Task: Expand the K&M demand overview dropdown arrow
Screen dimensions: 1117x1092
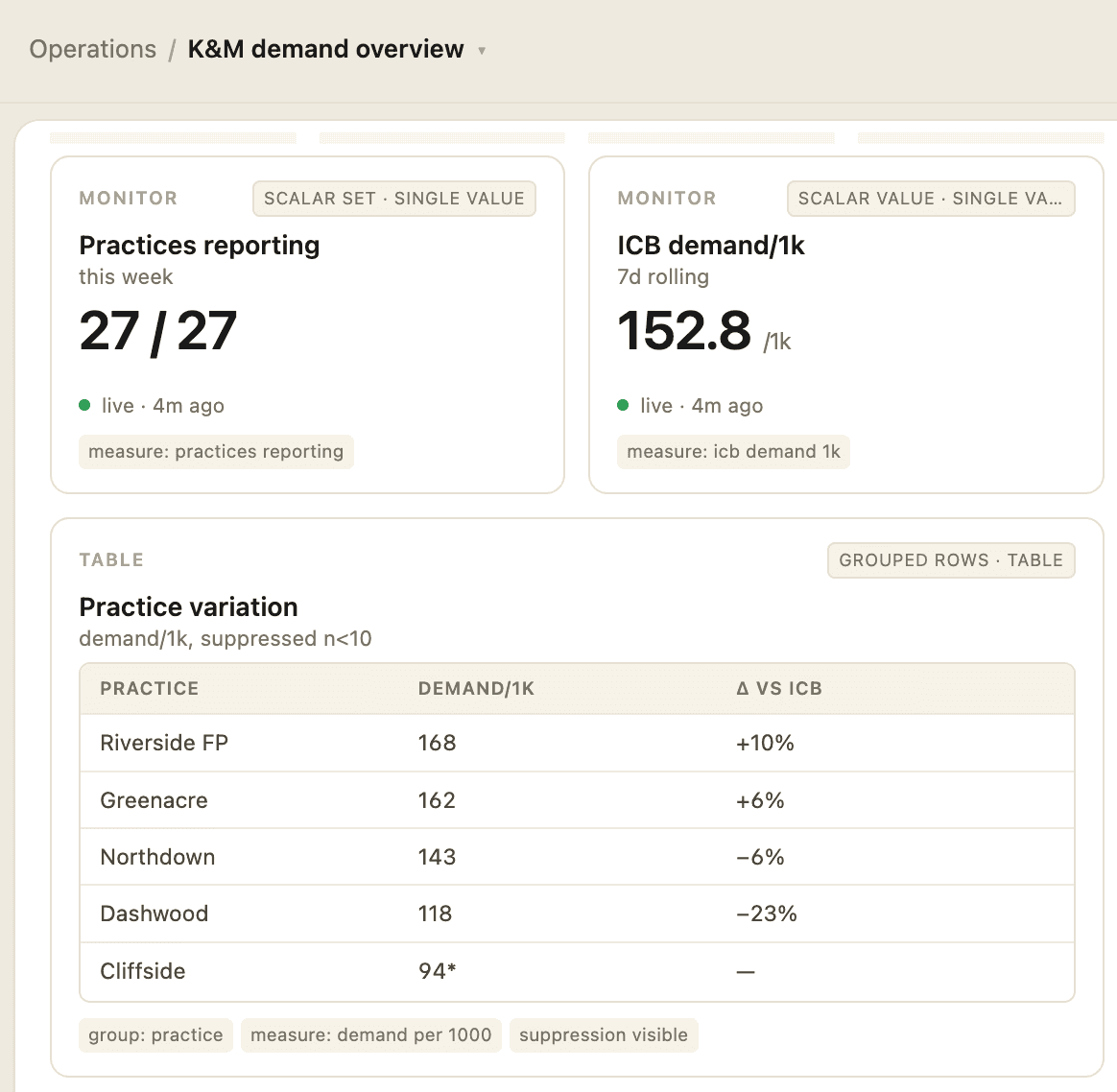Action: [482, 51]
